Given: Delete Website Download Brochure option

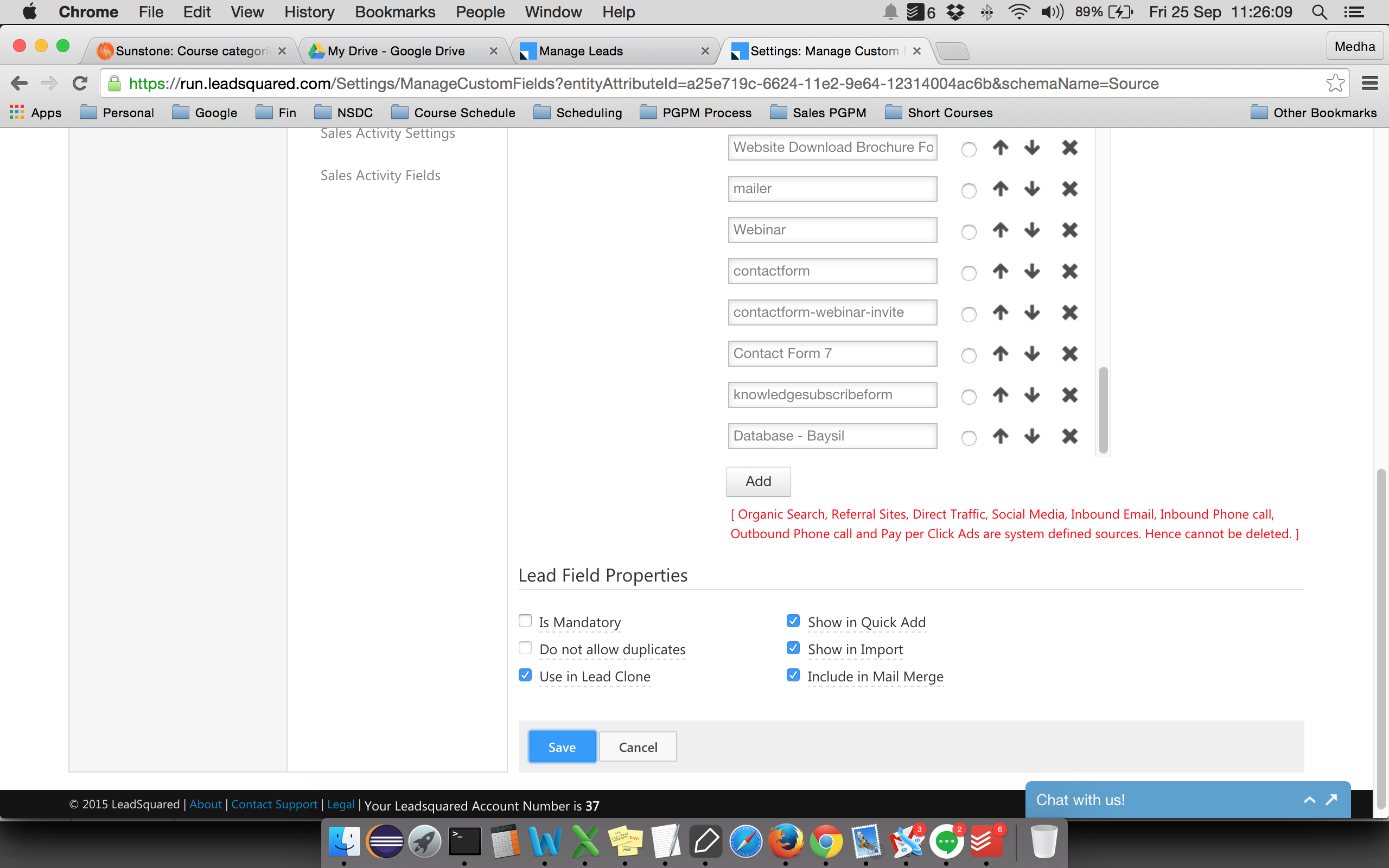Looking at the screenshot, I should (x=1069, y=148).
